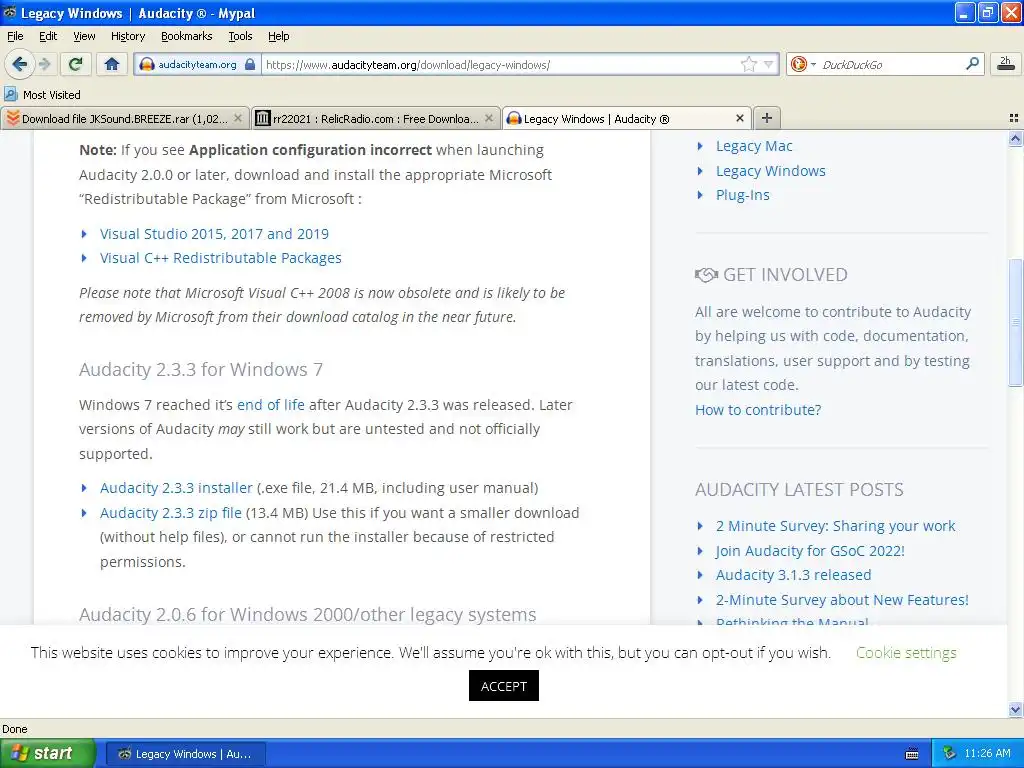
Task: Click the DuckDuckGo search box
Action: click(890, 65)
